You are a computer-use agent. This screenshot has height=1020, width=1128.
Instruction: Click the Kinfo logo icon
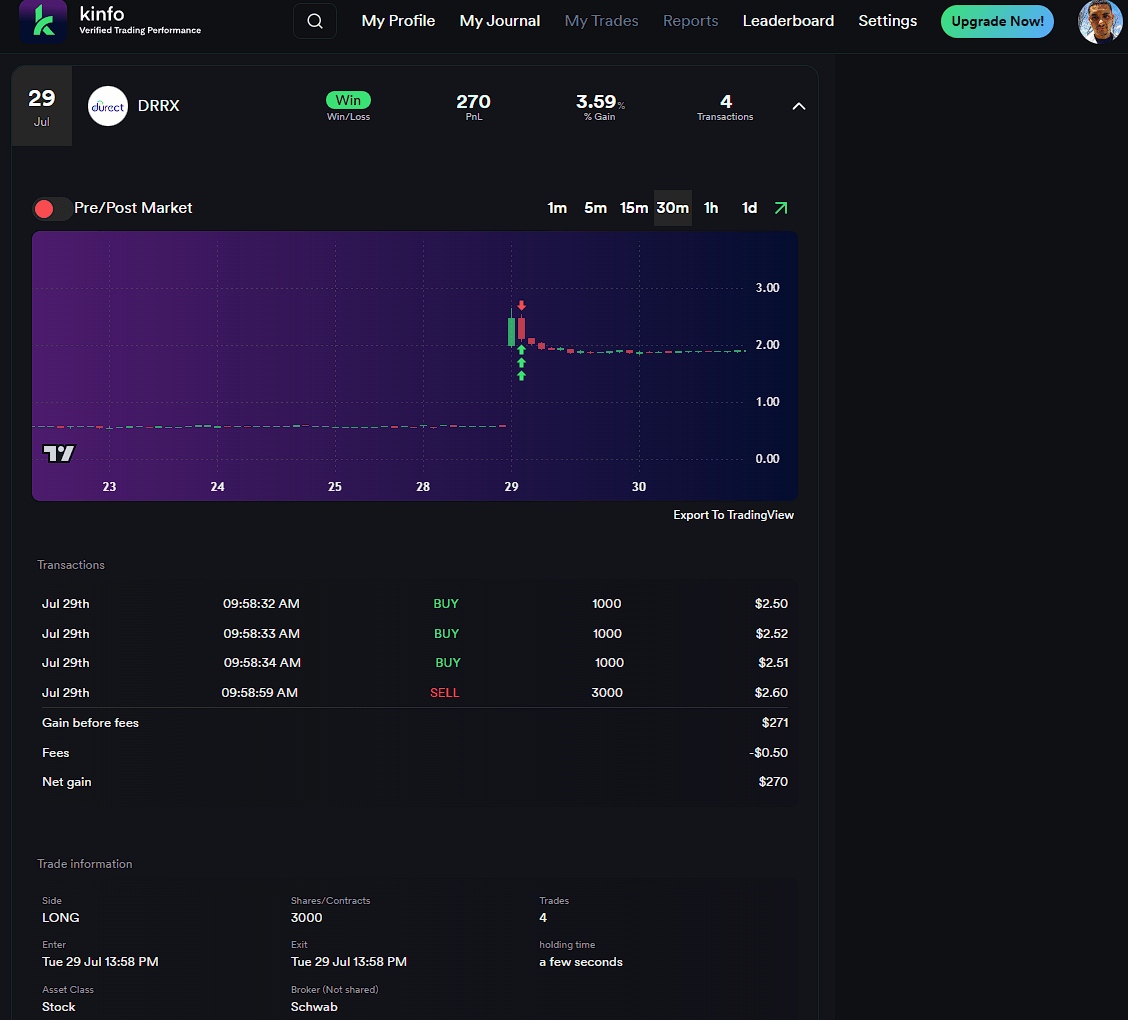click(x=43, y=21)
